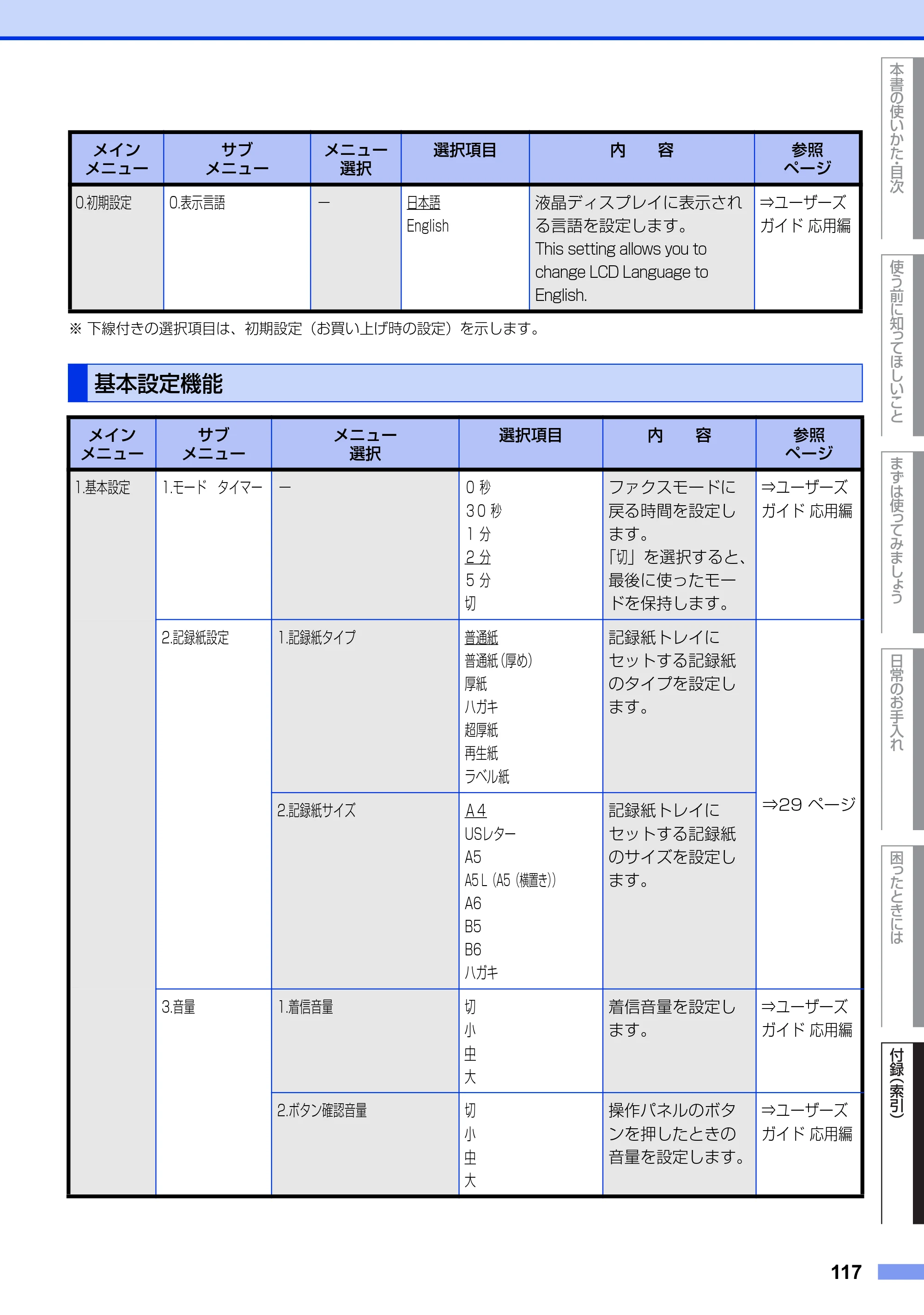Click the 着信音量を設定します description

(x=672, y=1018)
